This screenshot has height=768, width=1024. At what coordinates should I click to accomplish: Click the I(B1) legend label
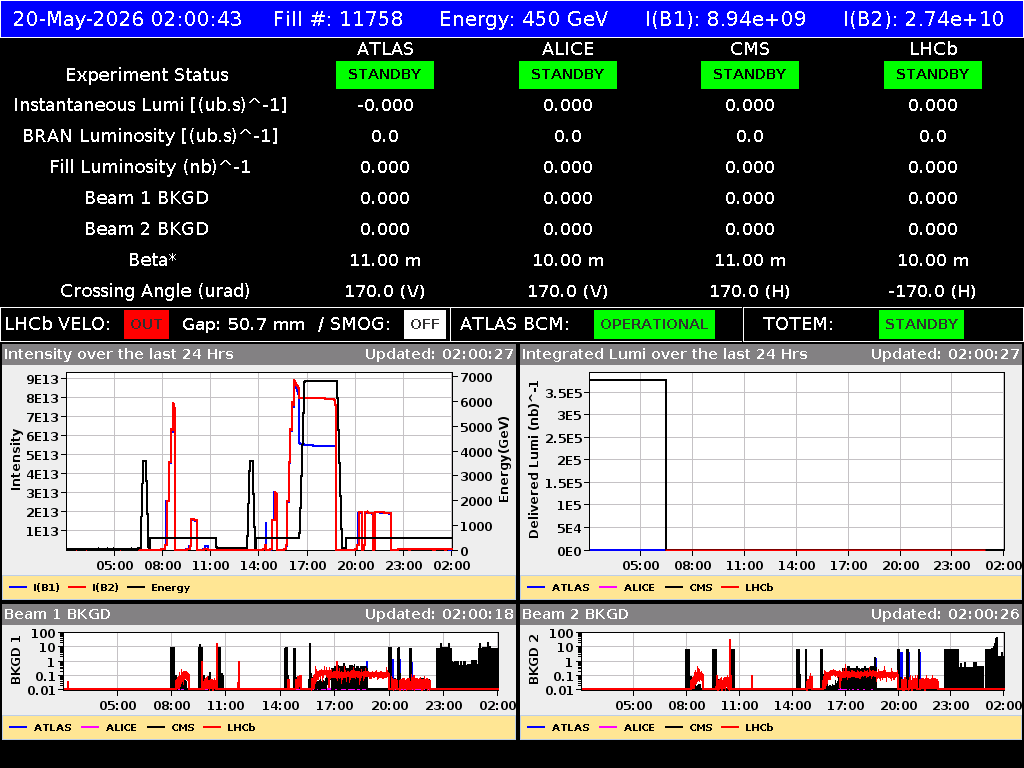tap(46, 587)
